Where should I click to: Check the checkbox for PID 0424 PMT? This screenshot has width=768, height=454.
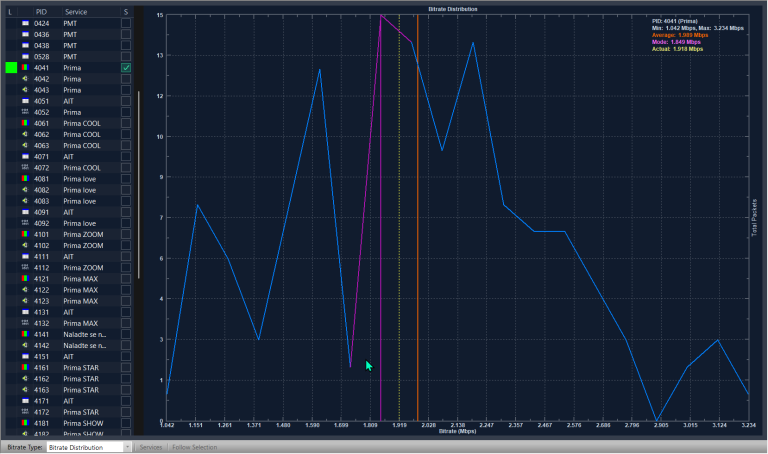pos(126,24)
